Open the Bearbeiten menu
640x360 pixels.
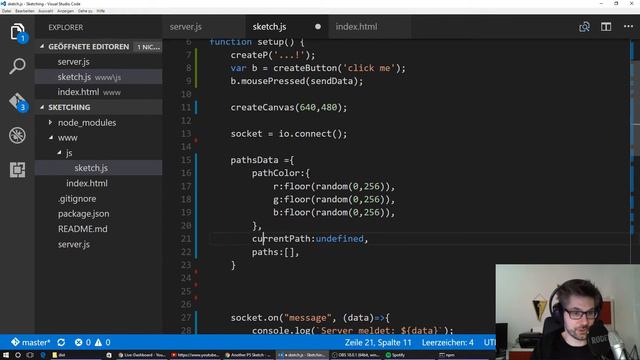24,11
